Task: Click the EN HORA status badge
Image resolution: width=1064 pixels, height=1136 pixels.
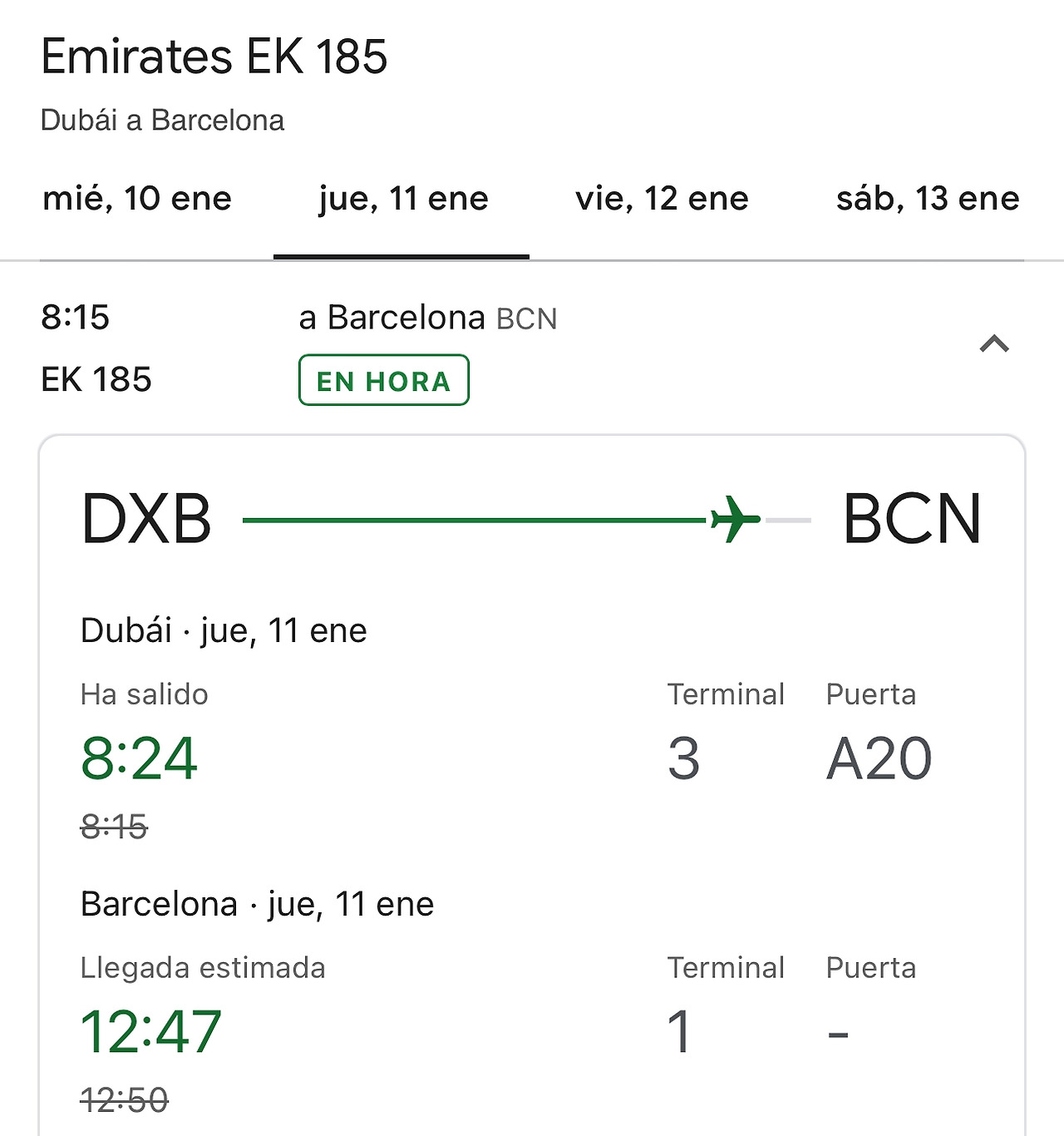Action: pos(384,380)
